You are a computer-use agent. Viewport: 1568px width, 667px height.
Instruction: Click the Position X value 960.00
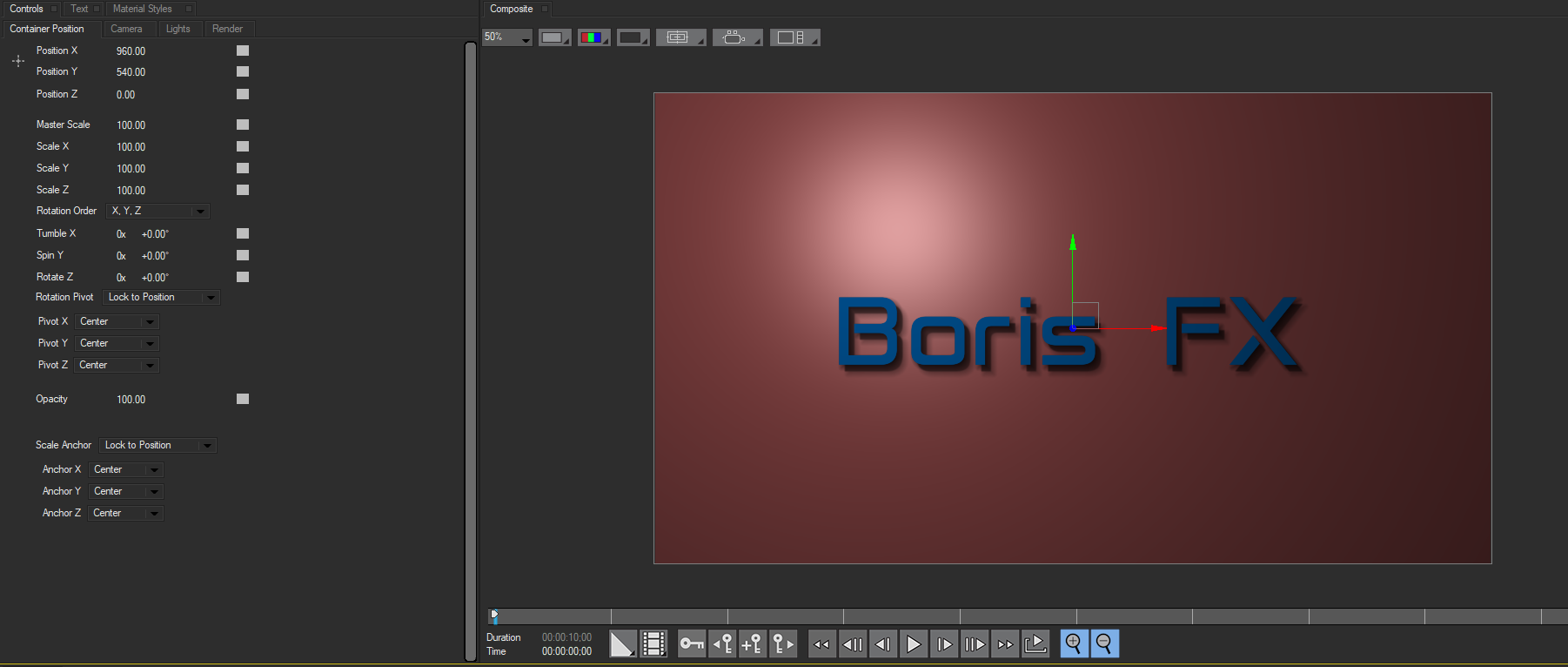(x=131, y=51)
